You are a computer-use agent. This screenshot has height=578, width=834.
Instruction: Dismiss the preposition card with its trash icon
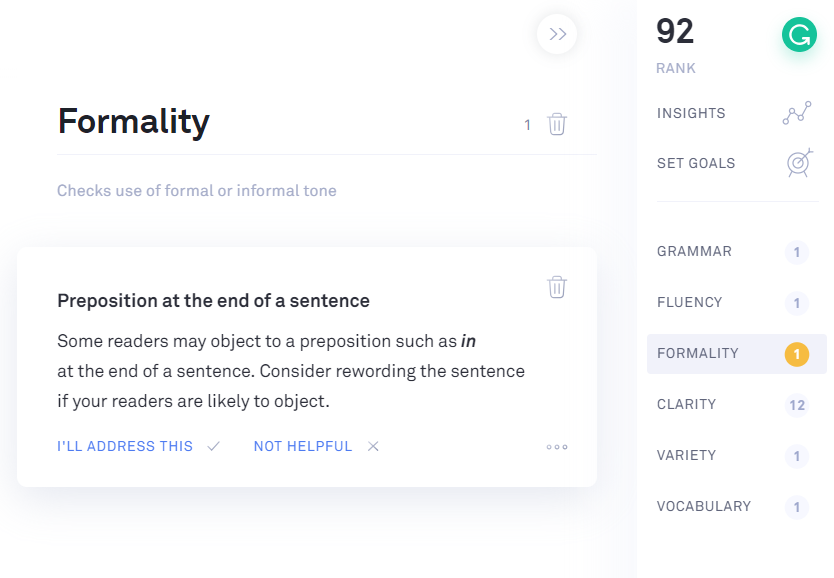557,287
